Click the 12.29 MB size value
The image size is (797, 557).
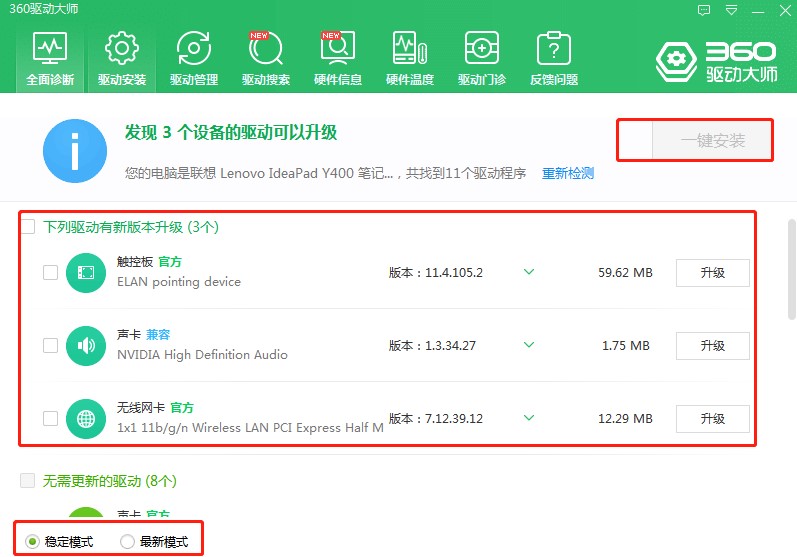pos(625,419)
